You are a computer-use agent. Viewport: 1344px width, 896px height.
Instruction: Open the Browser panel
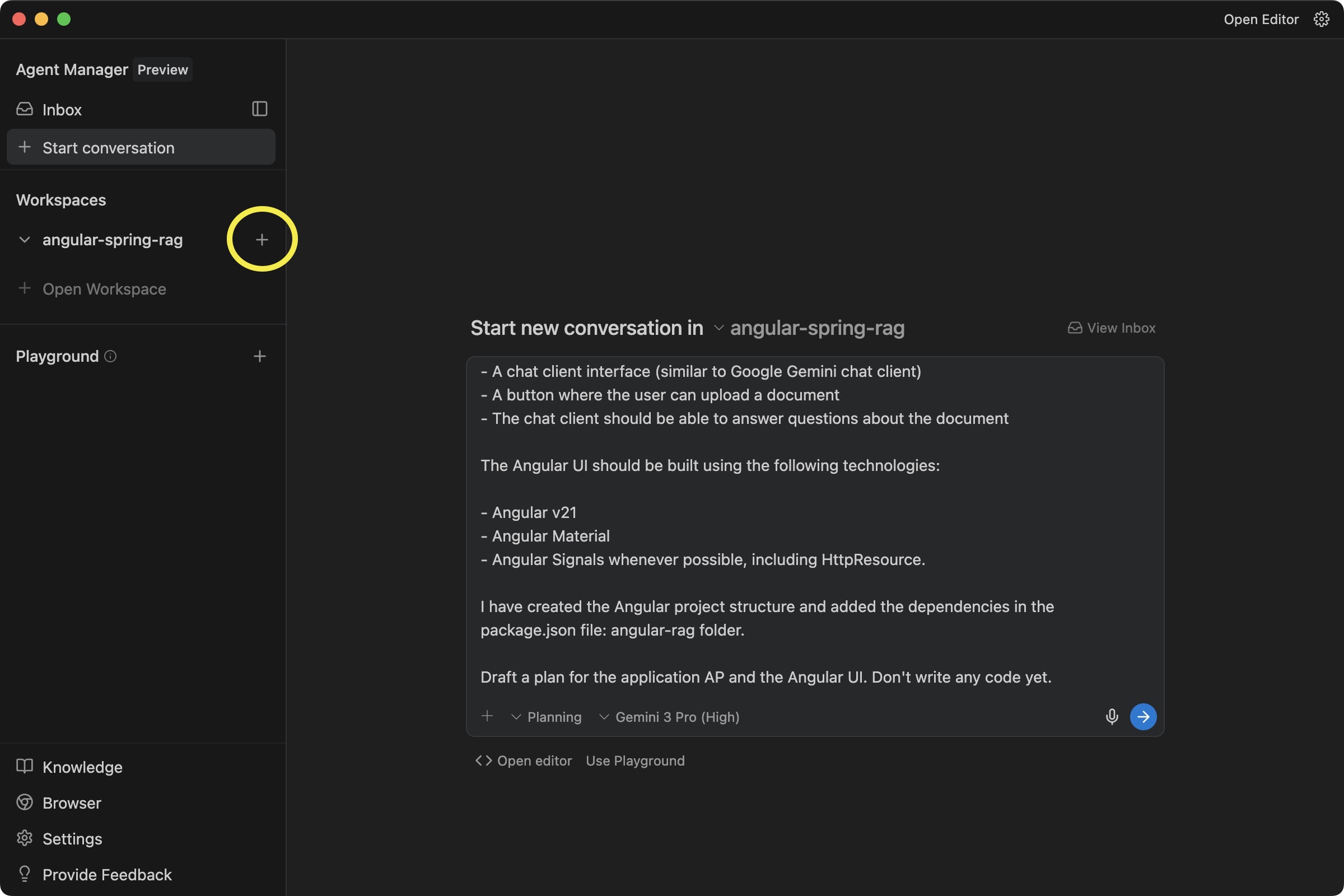click(x=72, y=802)
